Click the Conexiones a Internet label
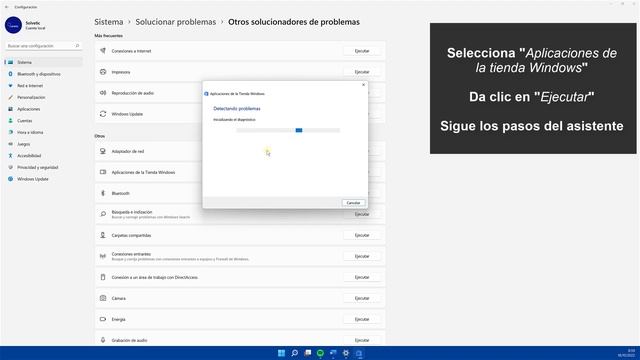The image size is (640, 360). (x=131, y=51)
